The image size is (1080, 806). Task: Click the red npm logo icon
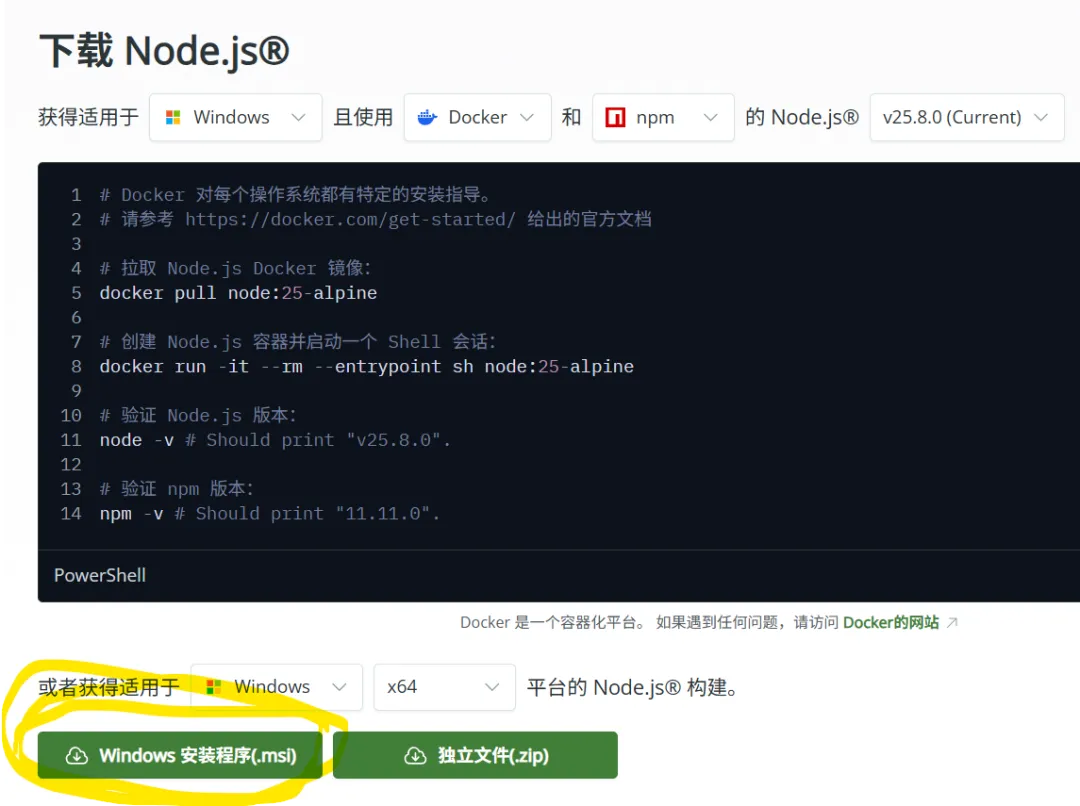point(615,118)
